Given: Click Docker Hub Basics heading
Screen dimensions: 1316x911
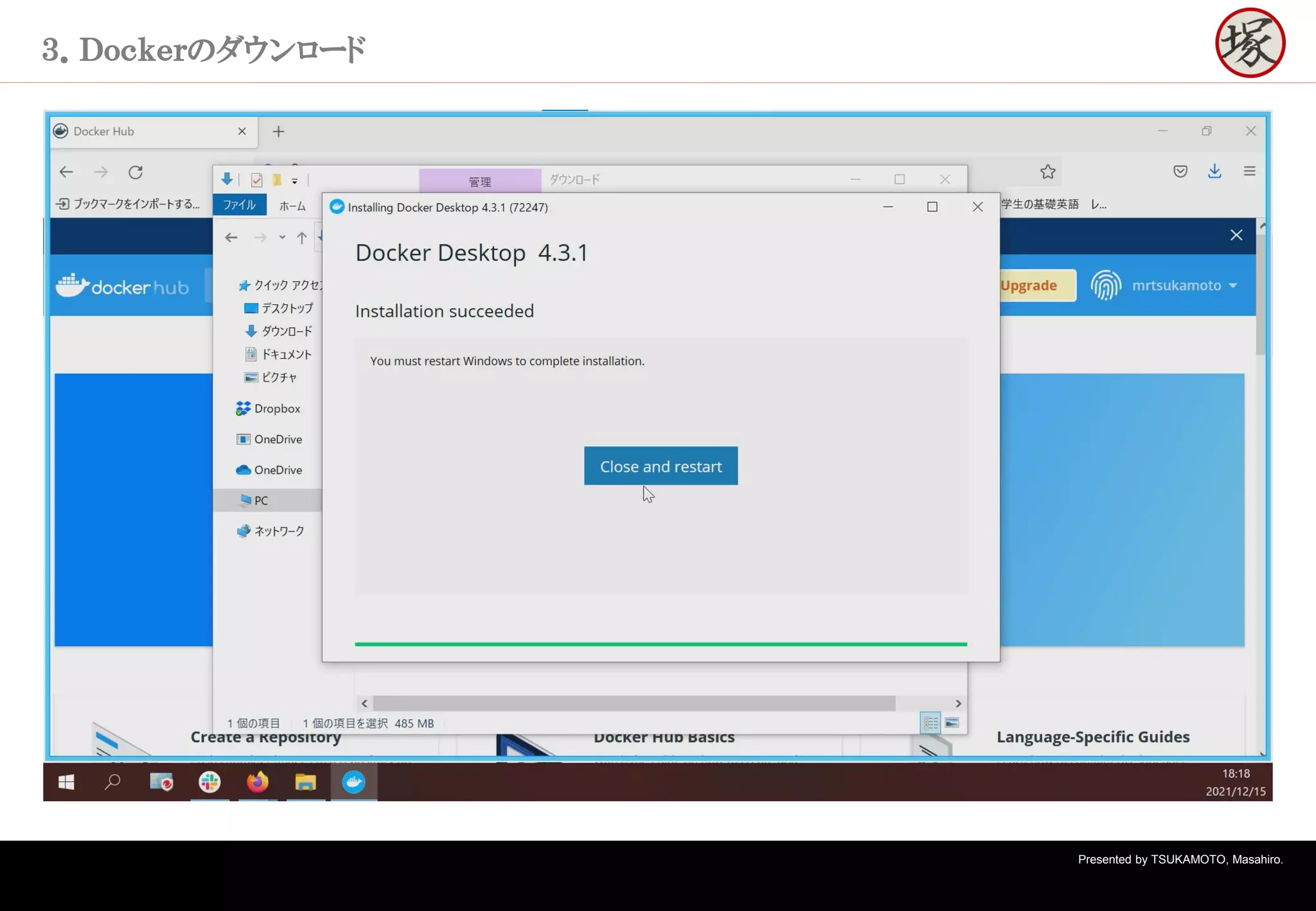Looking at the screenshot, I should pyautogui.click(x=664, y=739).
